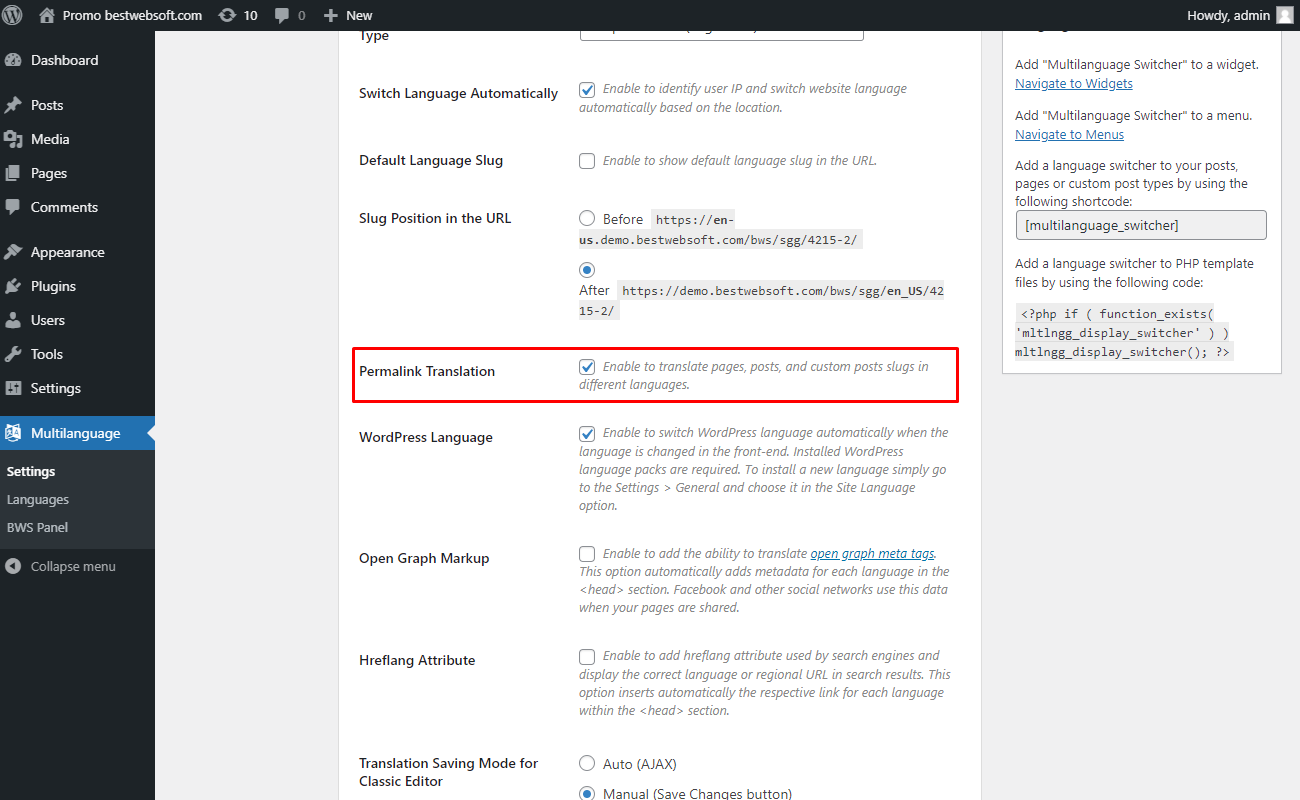Open WordPress Settings menu item
This screenshot has width=1300, height=800.
pos(77,388)
